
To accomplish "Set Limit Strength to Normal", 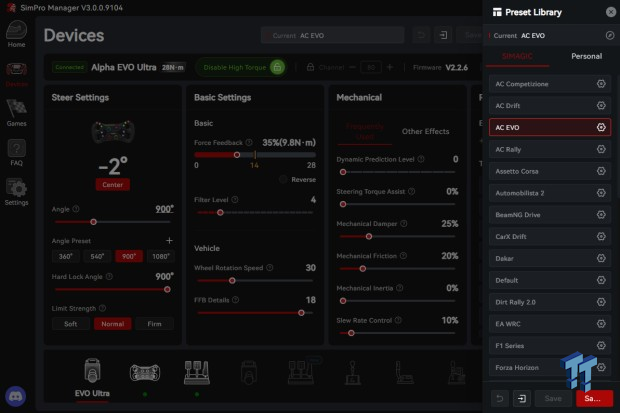I will coord(112,324).
